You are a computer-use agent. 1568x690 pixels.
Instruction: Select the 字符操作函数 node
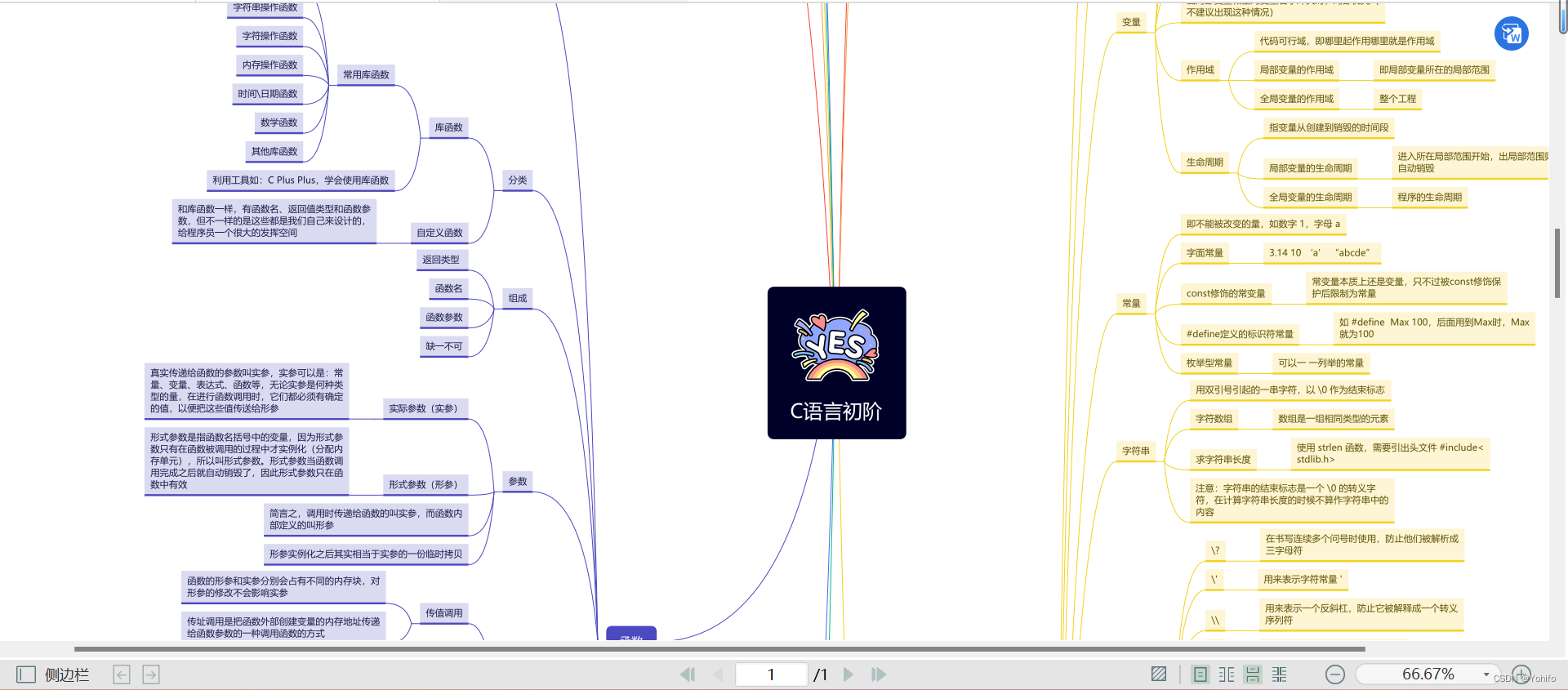[x=269, y=36]
